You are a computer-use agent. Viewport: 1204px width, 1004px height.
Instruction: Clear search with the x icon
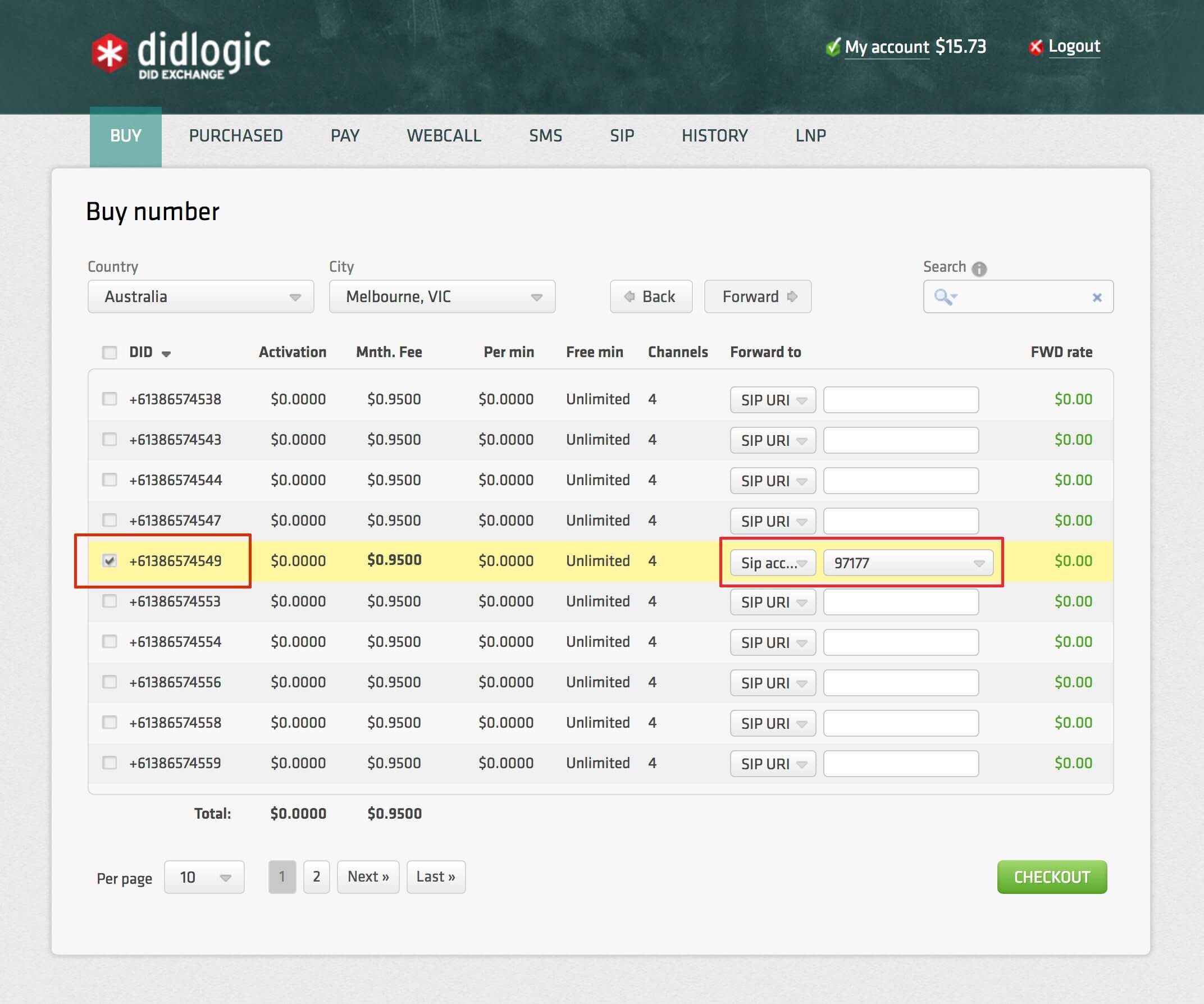(x=1097, y=297)
